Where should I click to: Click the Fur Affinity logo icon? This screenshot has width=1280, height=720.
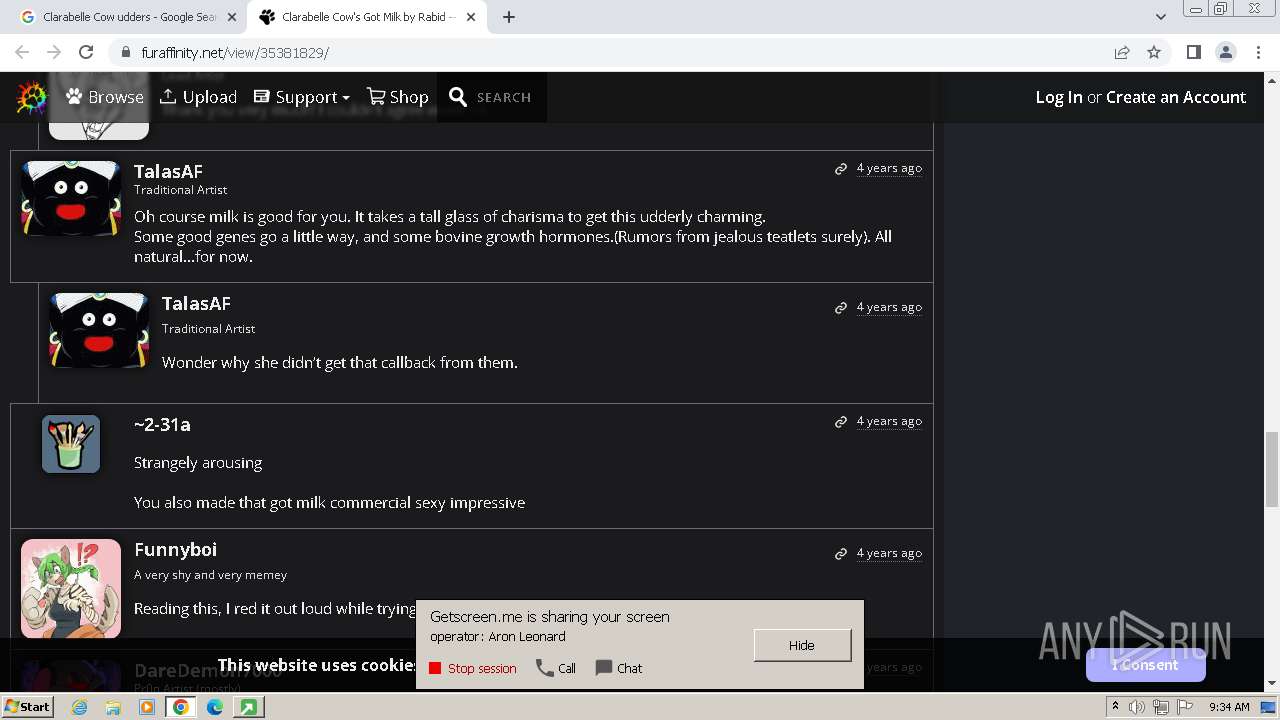point(32,97)
